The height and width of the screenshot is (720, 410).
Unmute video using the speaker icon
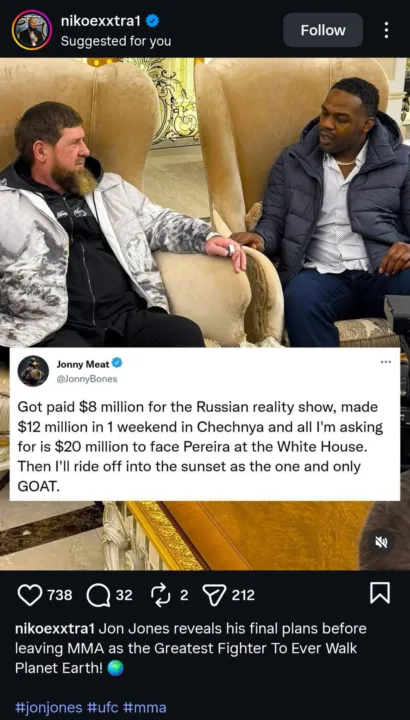tap(381, 543)
